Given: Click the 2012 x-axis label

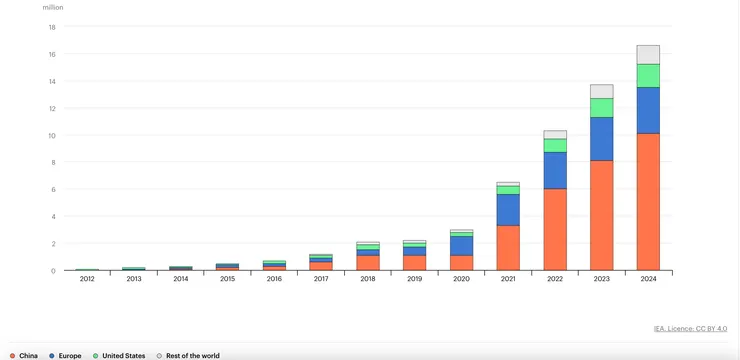Looking at the screenshot, I should pos(87,279).
